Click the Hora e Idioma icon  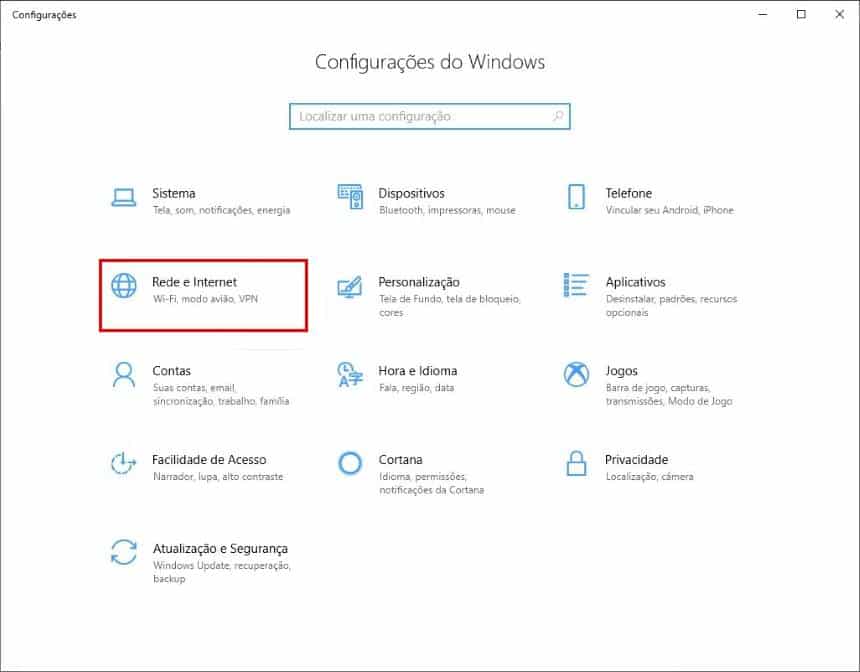click(x=350, y=374)
